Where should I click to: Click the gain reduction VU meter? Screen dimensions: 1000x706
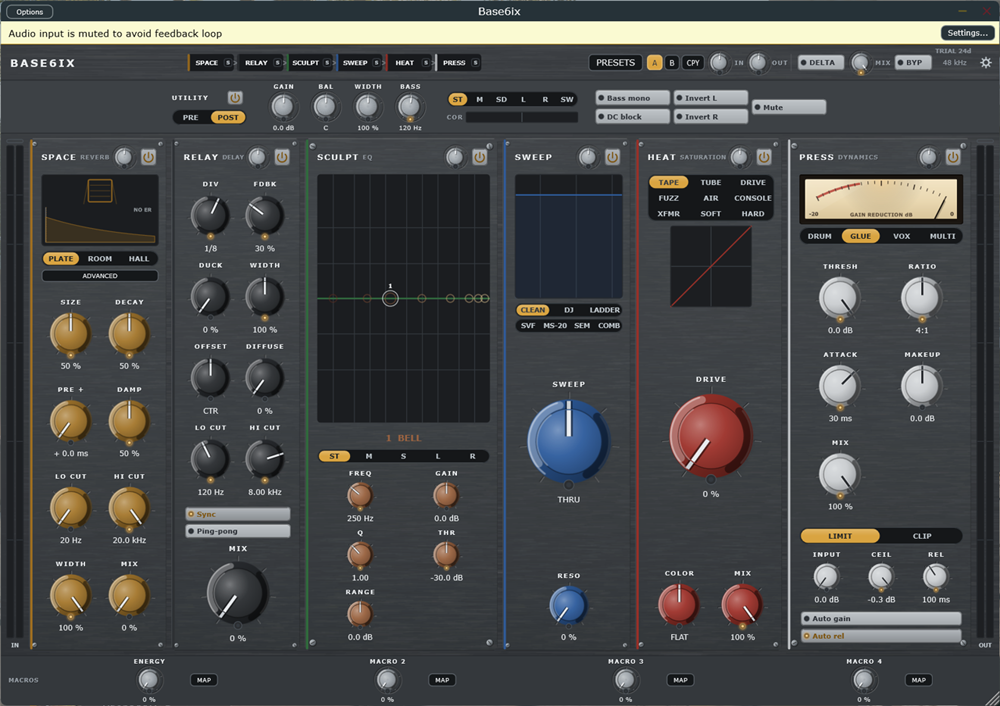(881, 198)
